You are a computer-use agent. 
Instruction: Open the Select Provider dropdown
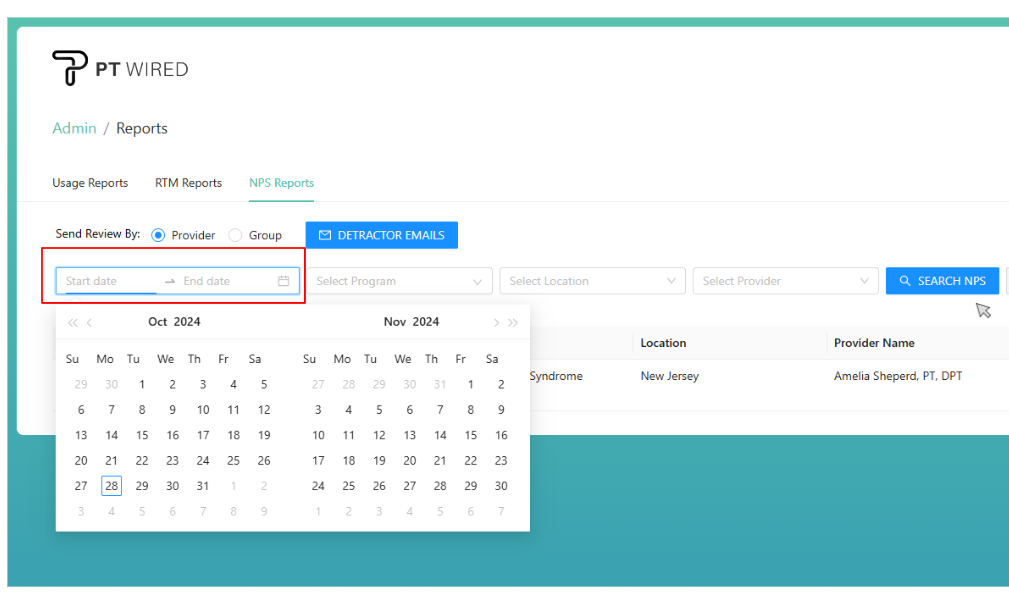coord(785,281)
